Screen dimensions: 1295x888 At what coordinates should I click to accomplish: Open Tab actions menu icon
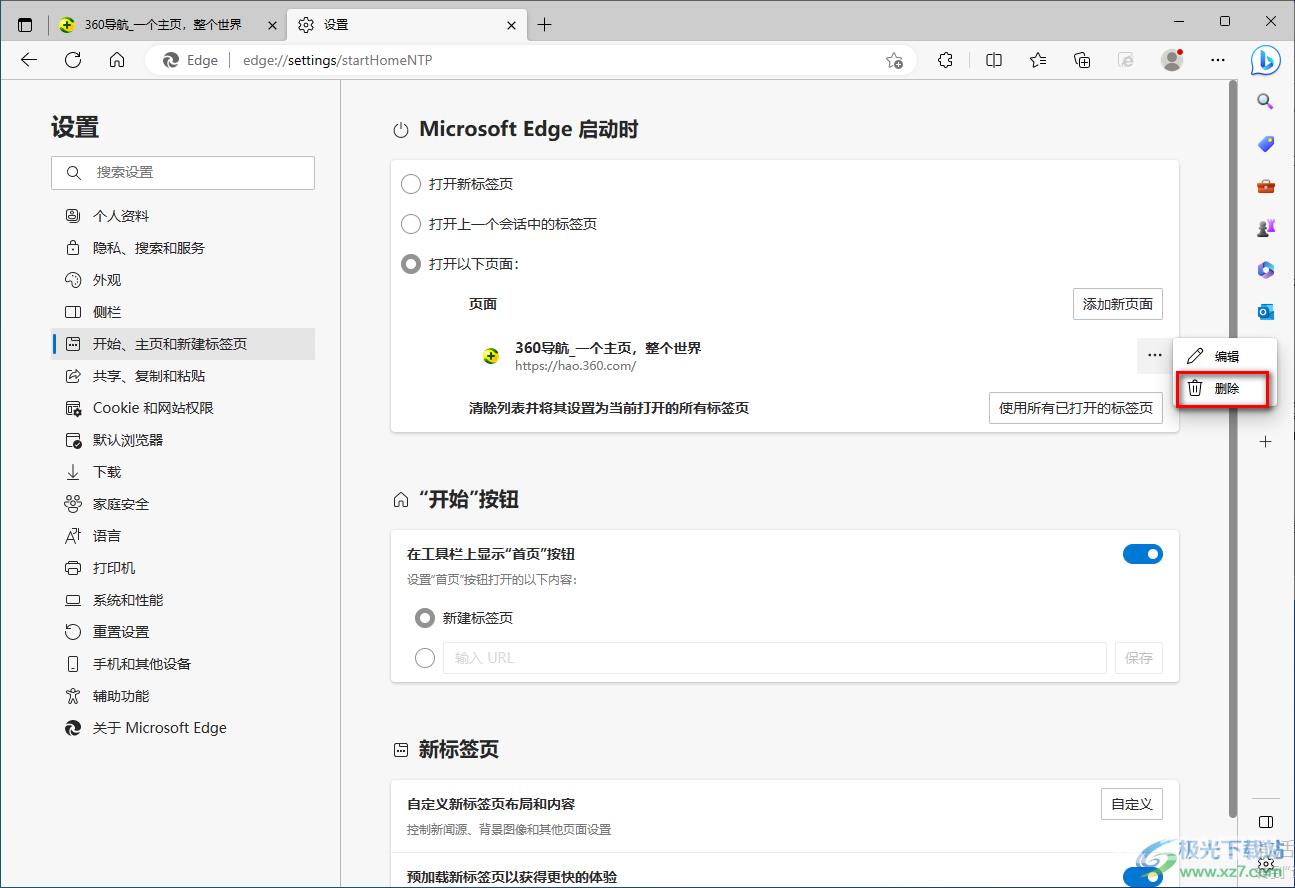tap(25, 25)
